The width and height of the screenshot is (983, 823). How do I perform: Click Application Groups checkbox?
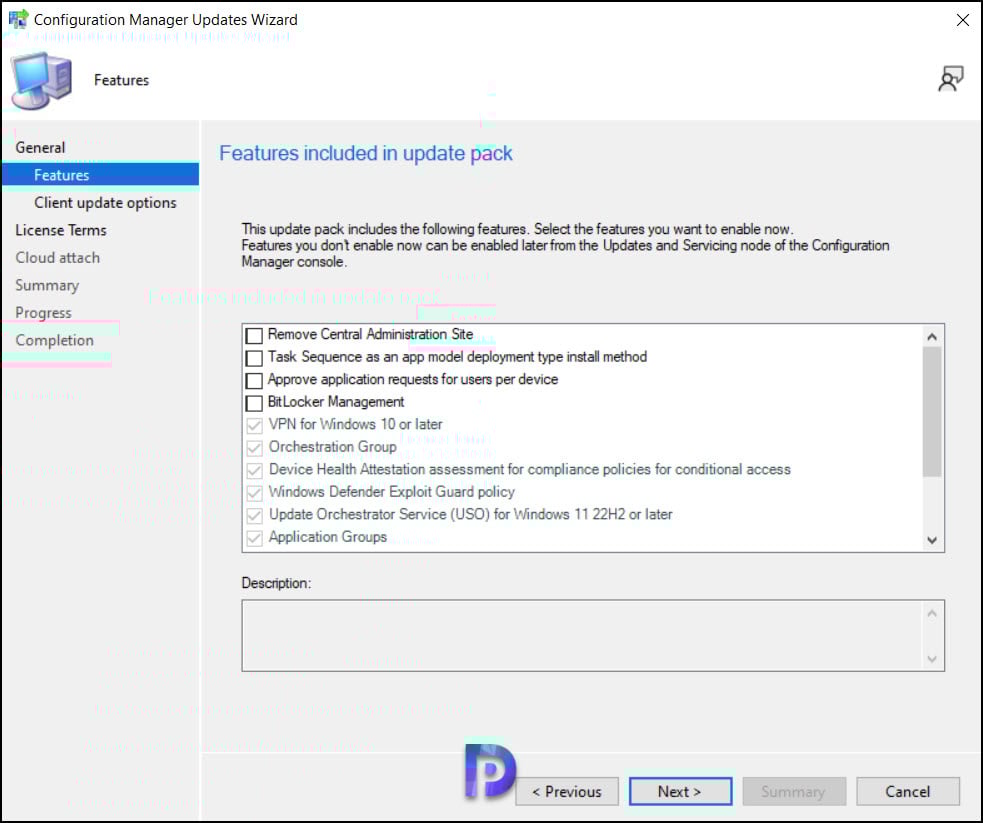254,538
